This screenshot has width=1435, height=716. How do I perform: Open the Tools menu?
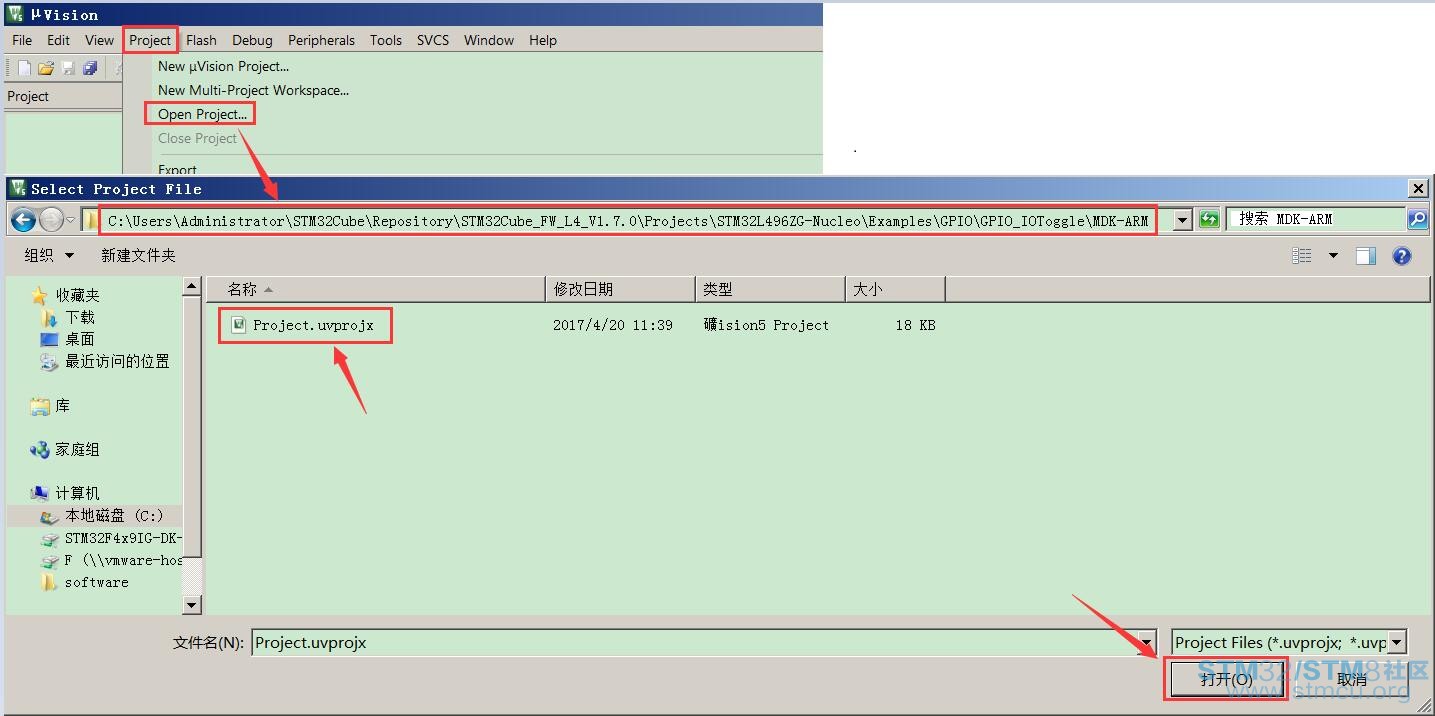[x=386, y=40]
